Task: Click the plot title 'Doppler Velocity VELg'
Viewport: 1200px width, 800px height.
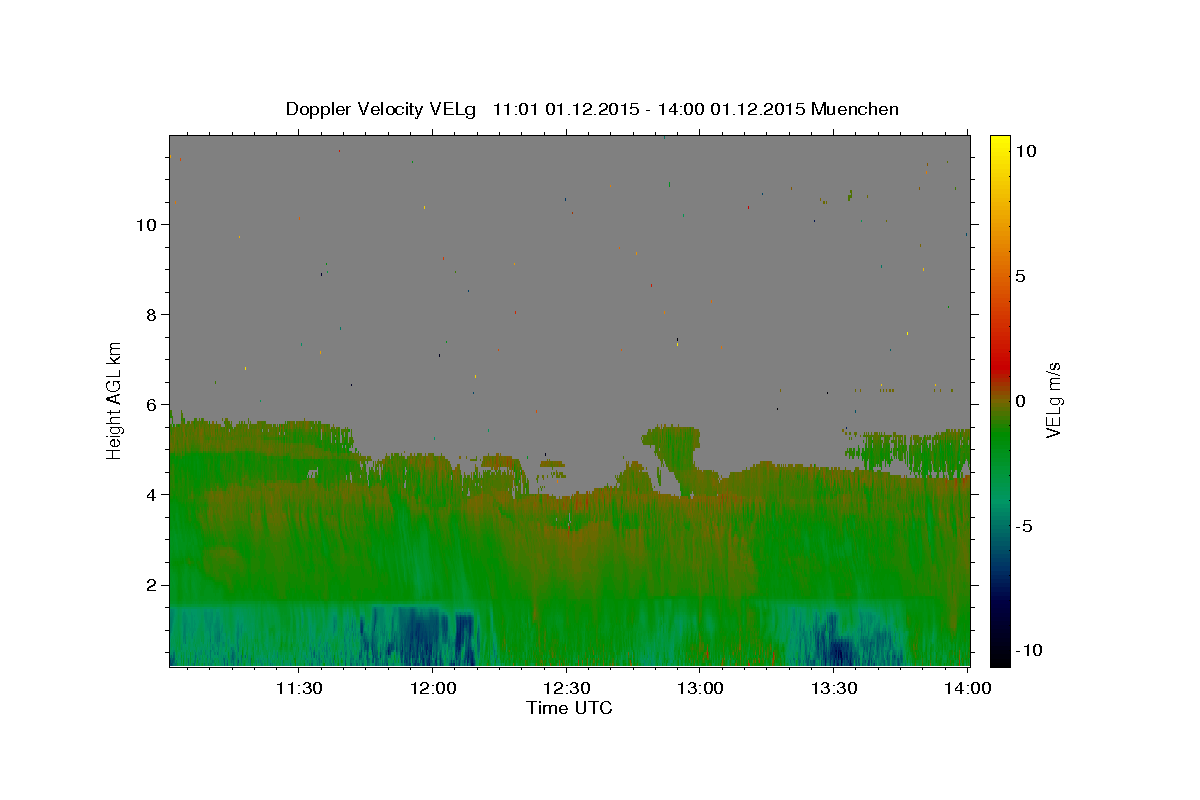Action: (383, 109)
